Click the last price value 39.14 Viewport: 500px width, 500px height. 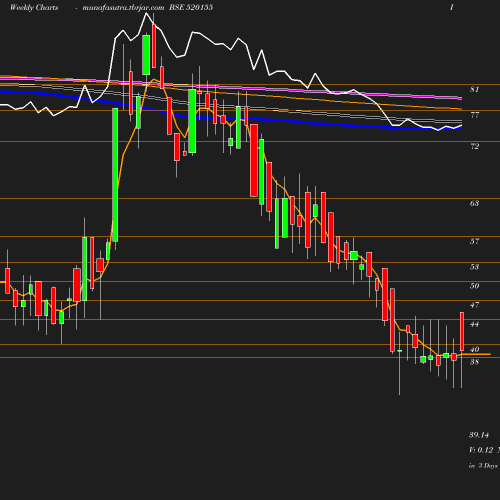coord(479,435)
